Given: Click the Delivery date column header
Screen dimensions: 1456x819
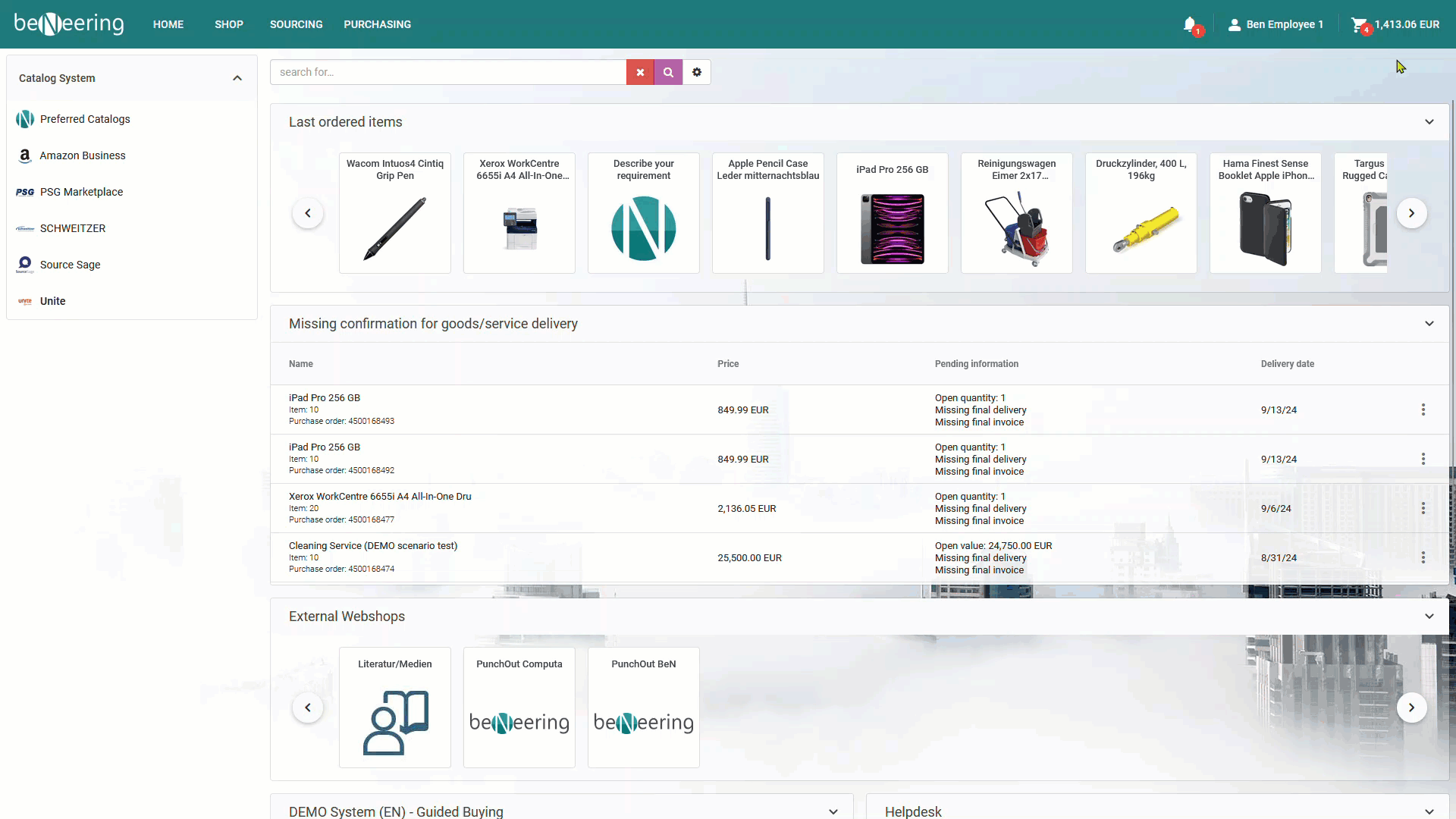Looking at the screenshot, I should click(1288, 364).
